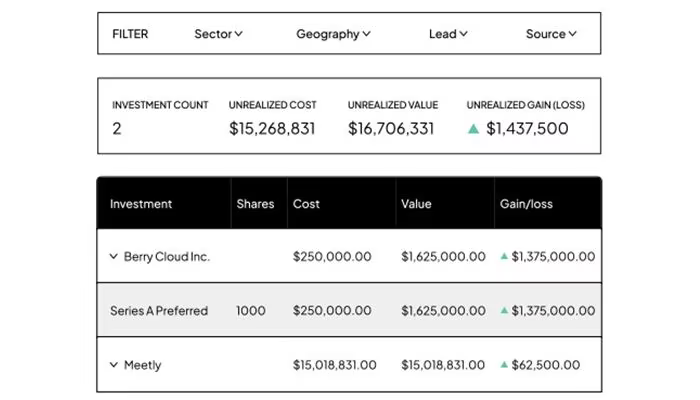Open the Geography filter dropdown
The height and width of the screenshot is (400, 700).
click(x=333, y=34)
